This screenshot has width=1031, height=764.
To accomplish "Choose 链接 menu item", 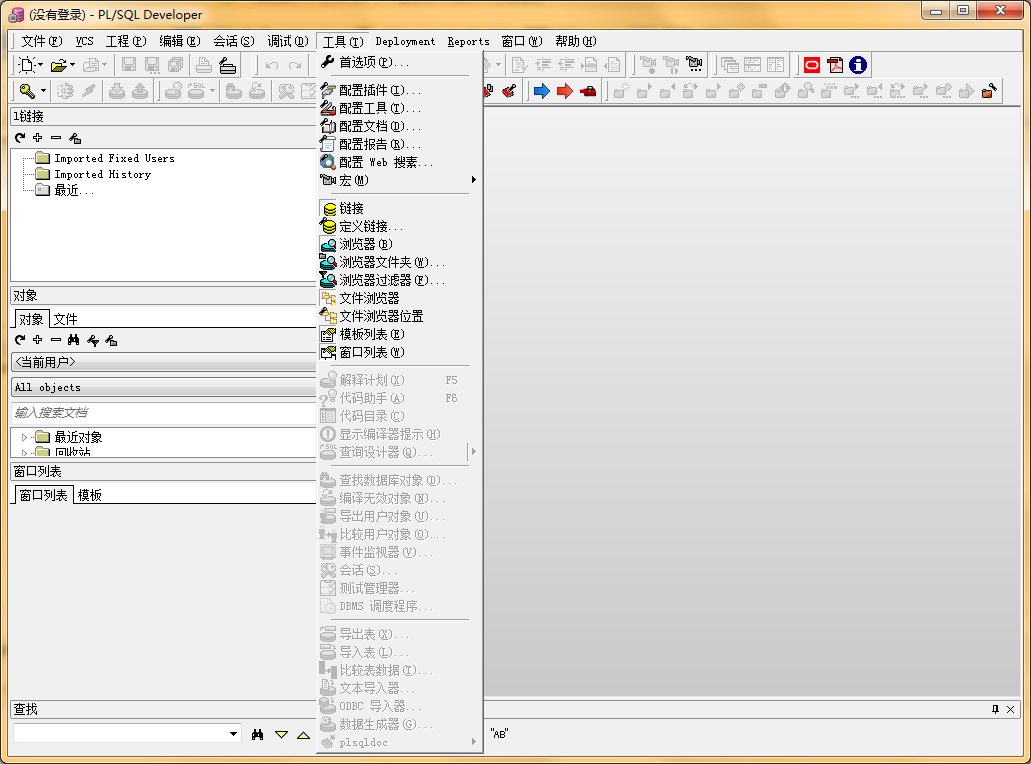I will [400, 208].
